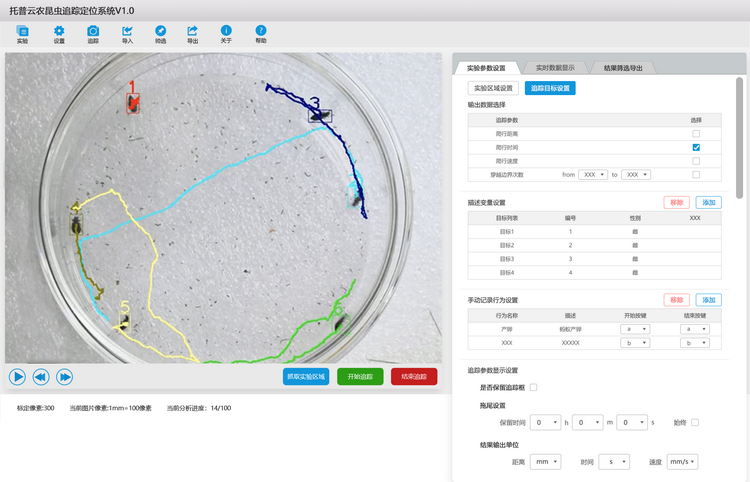Tick the 始终 (always) checkbox

coord(695,423)
